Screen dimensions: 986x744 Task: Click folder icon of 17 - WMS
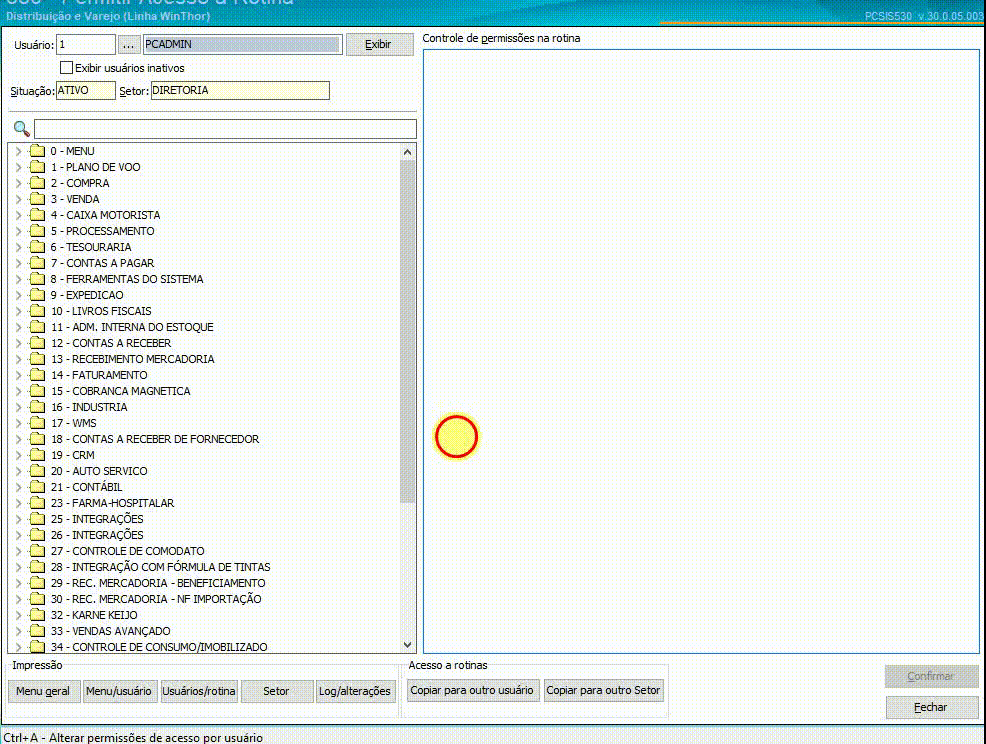click(x=38, y=423)
